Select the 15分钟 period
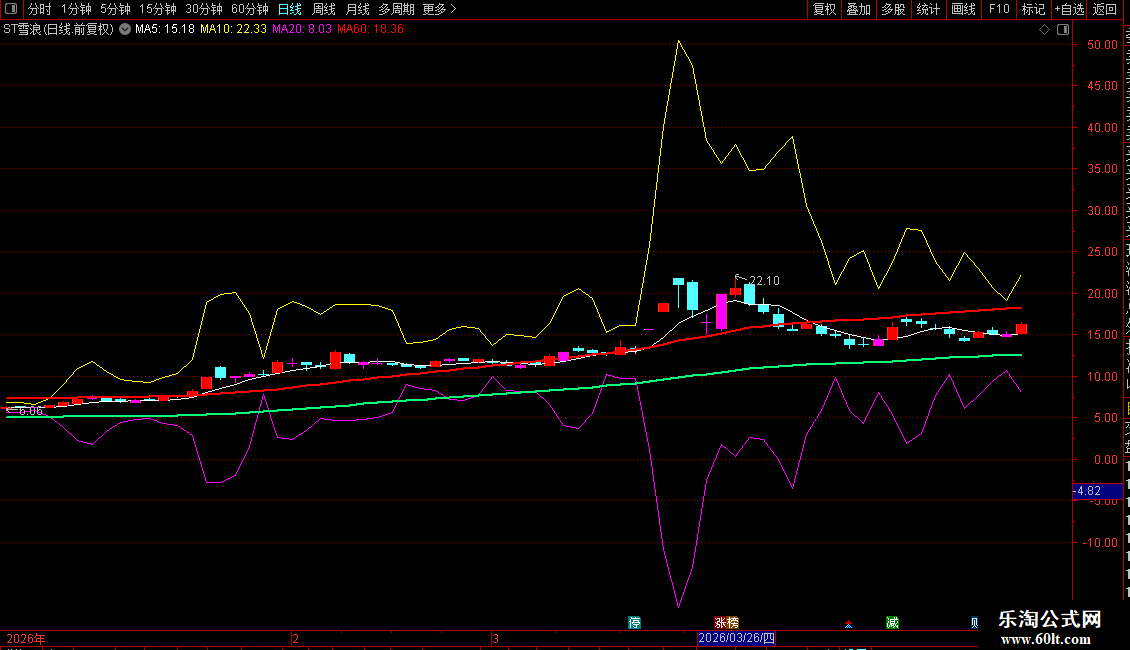 tap(158, 9)
